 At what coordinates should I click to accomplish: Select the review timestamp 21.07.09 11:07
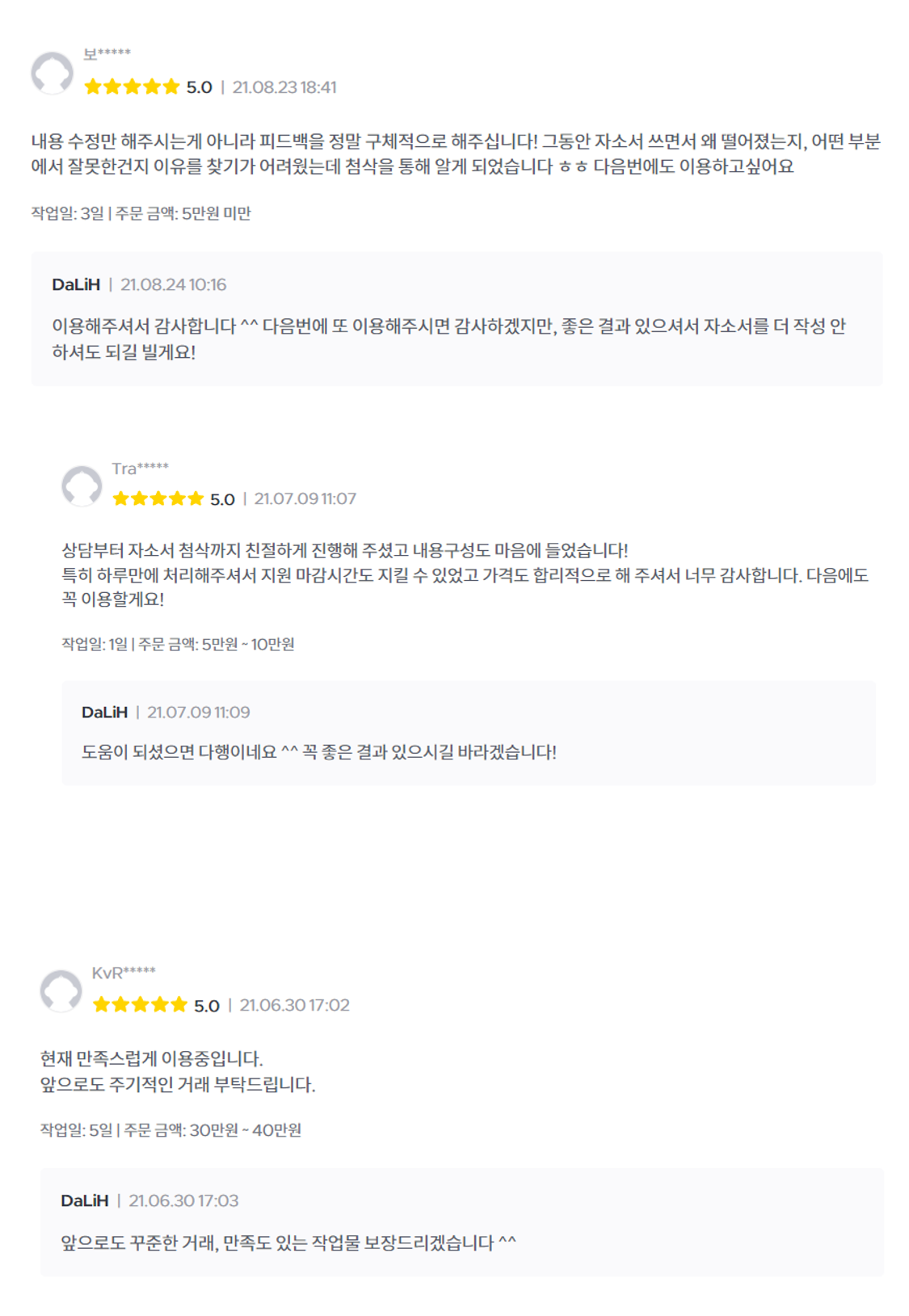(x=305, y=499)
